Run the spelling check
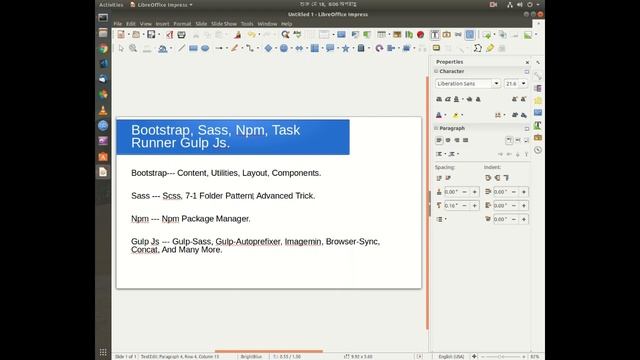The image size is (640, 360). [297, 35]
